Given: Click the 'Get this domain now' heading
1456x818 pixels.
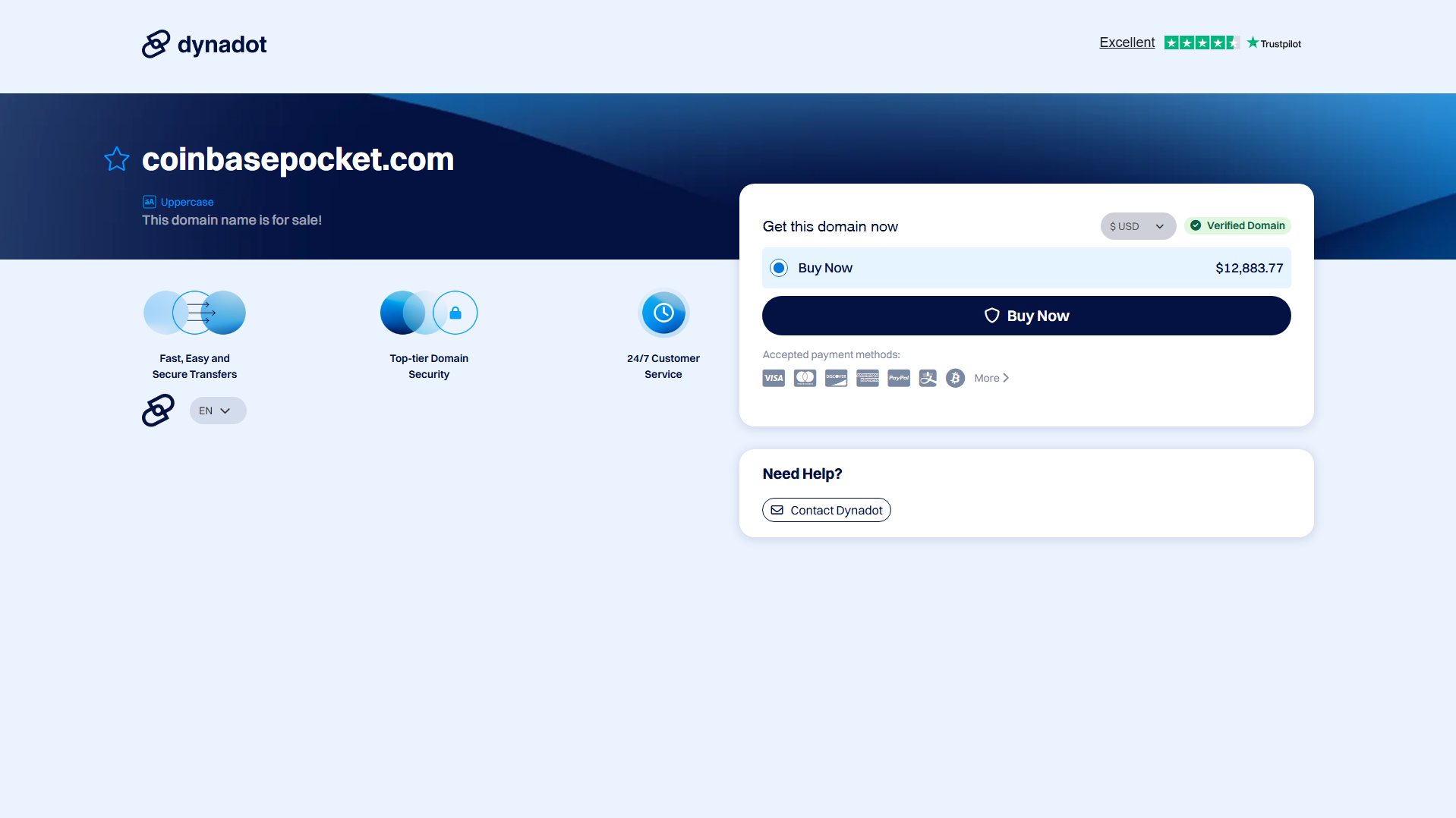Looking at the screenshot, I should pyautogui.click(x=830, y=226).
